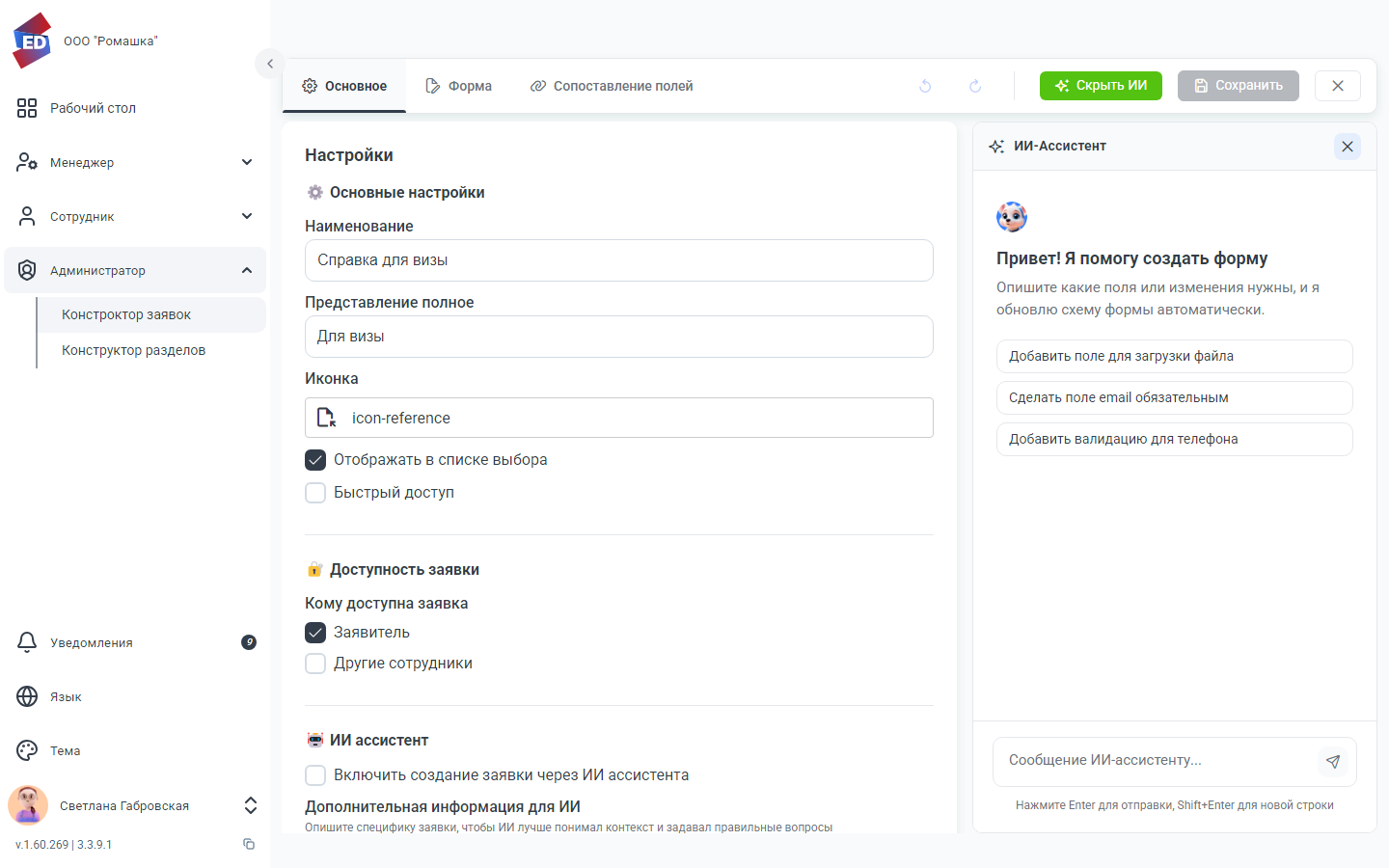
Task: Choose suggestion Добавить валидацию для телефона
Action: pos(1175,439)
